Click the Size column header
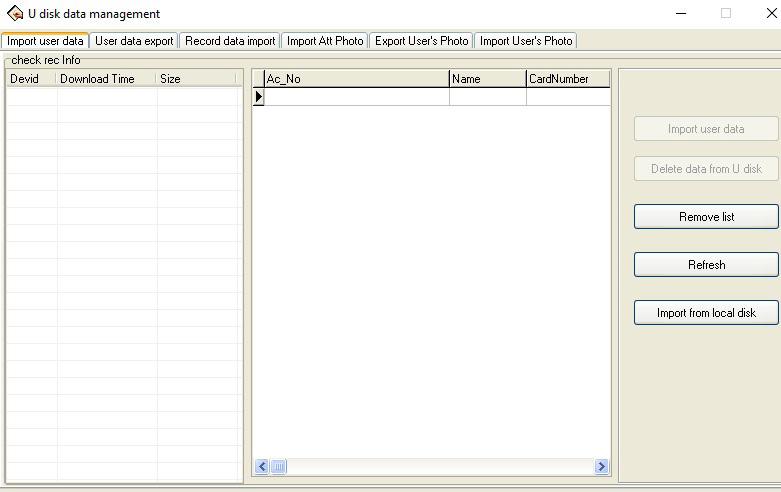Screen dimensions: 781x492 (x=196, y=79)
